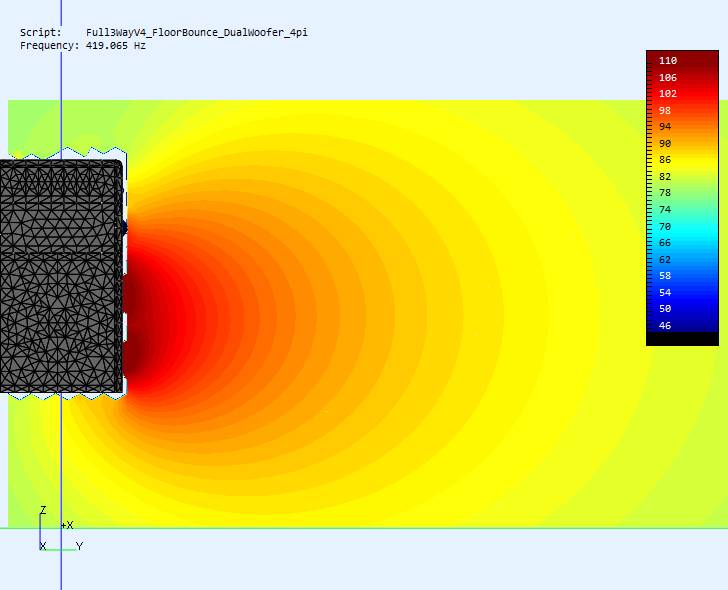Click the 50 label on color scale
Image resolution: width=728 pixels, height=590 pixels.
pyautogui.click(x=665, y=309)
